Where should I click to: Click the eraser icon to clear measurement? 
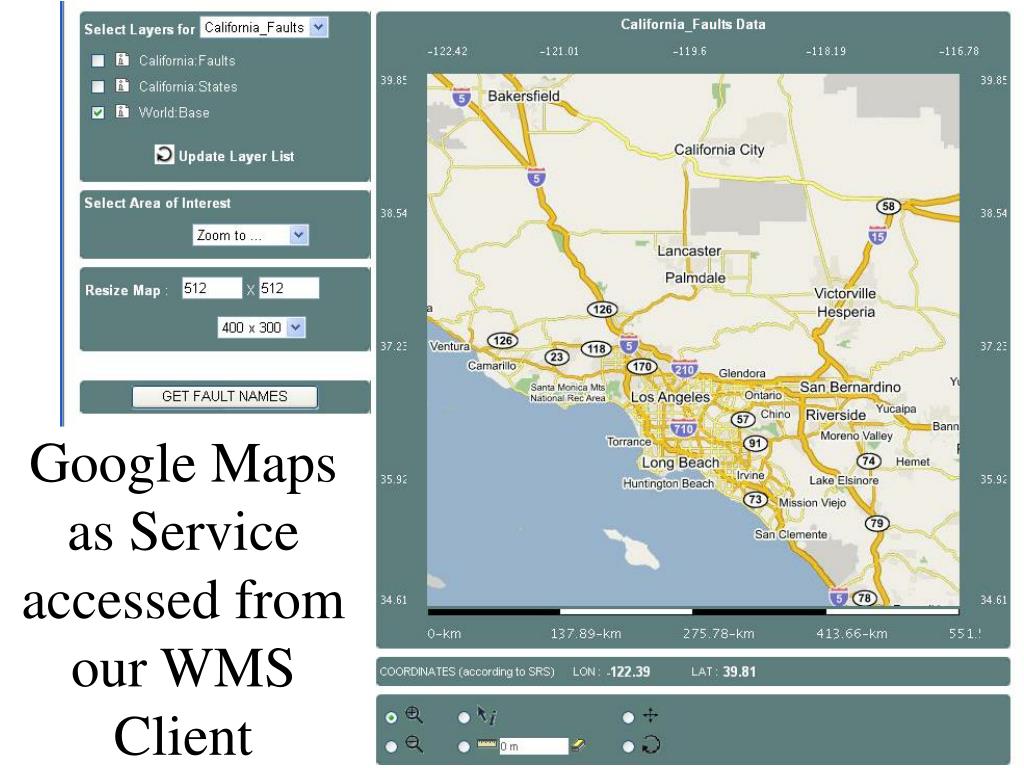point(578,744)
